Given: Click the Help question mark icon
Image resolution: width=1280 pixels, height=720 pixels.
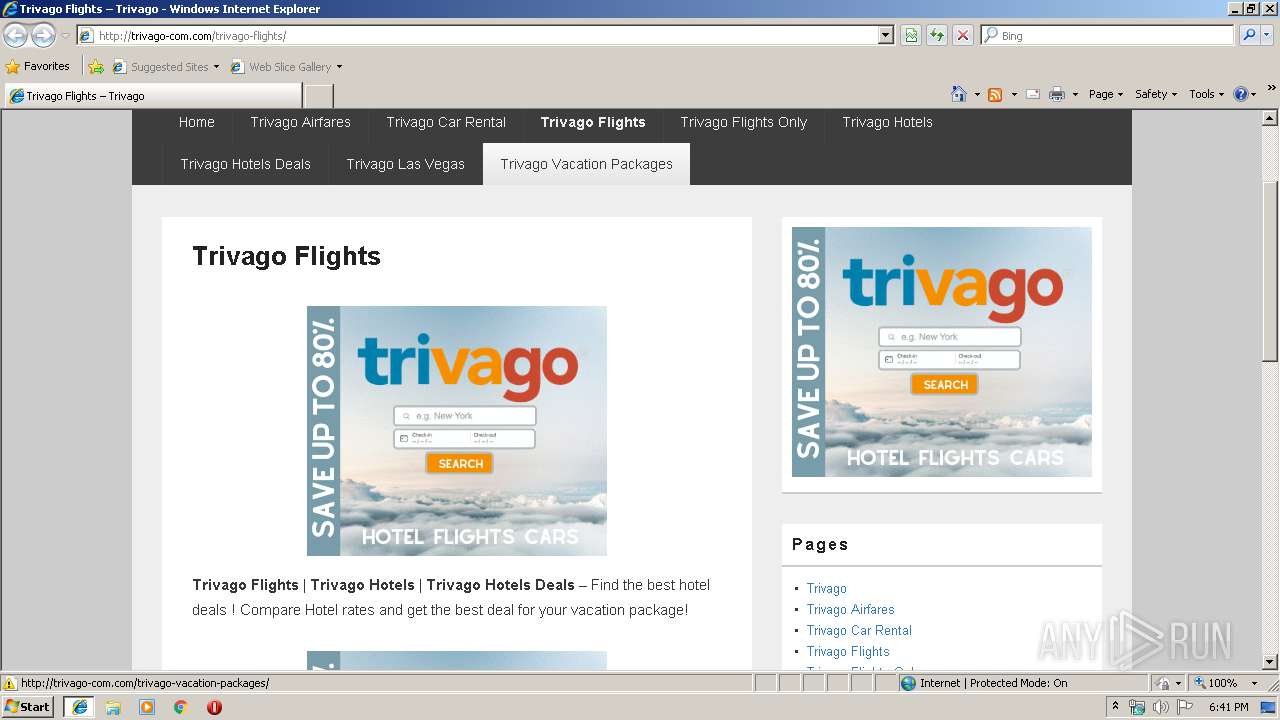Looking at the screenshot, I should 1241,94.
